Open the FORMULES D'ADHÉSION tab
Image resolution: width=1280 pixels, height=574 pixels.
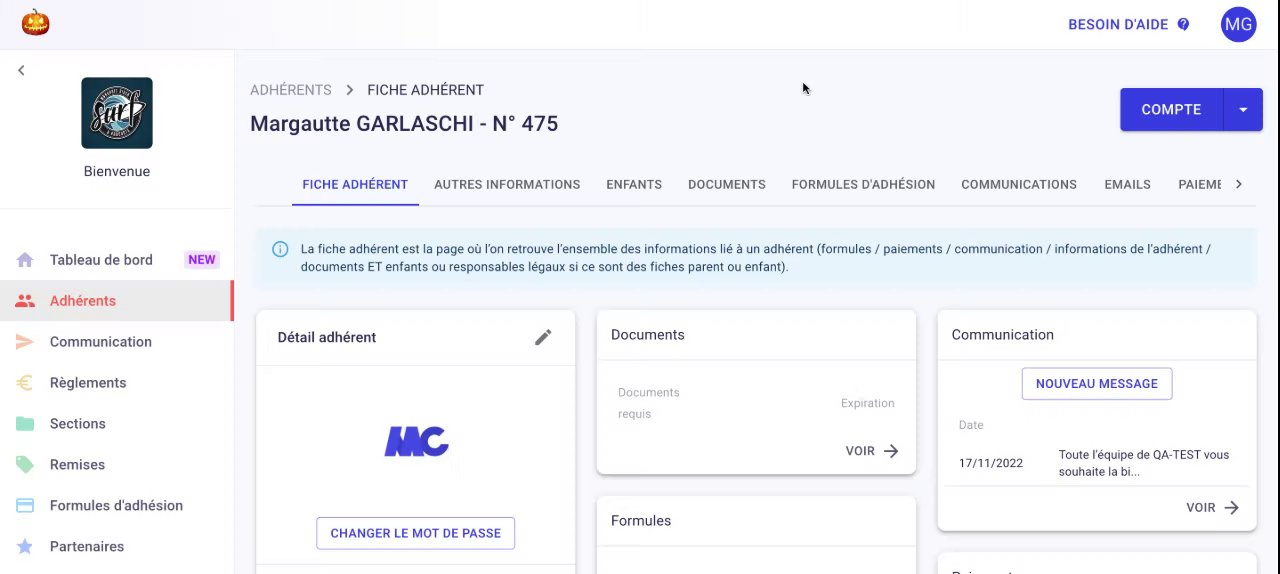point(863,184)
